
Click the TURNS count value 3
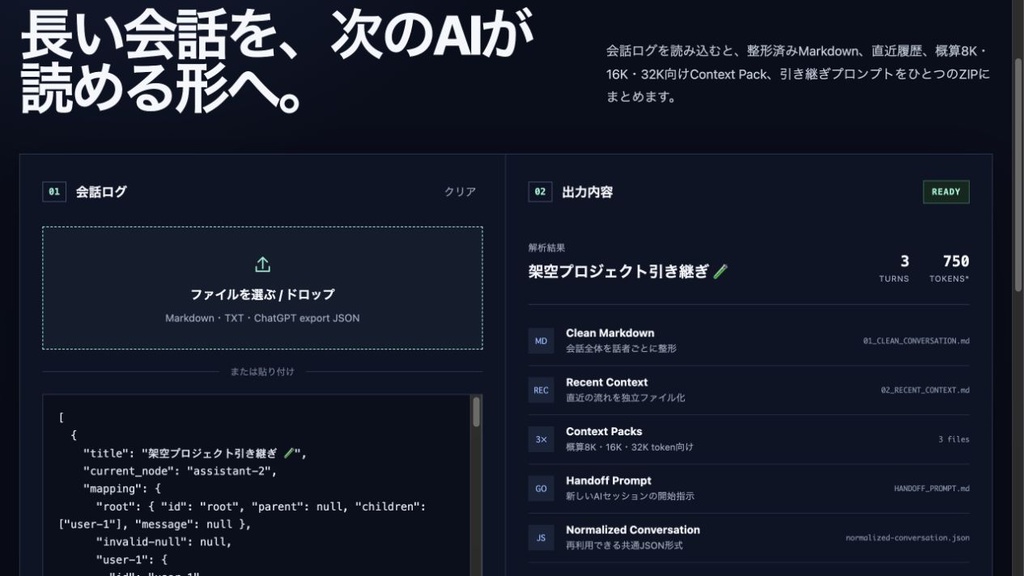pos(904,261)
